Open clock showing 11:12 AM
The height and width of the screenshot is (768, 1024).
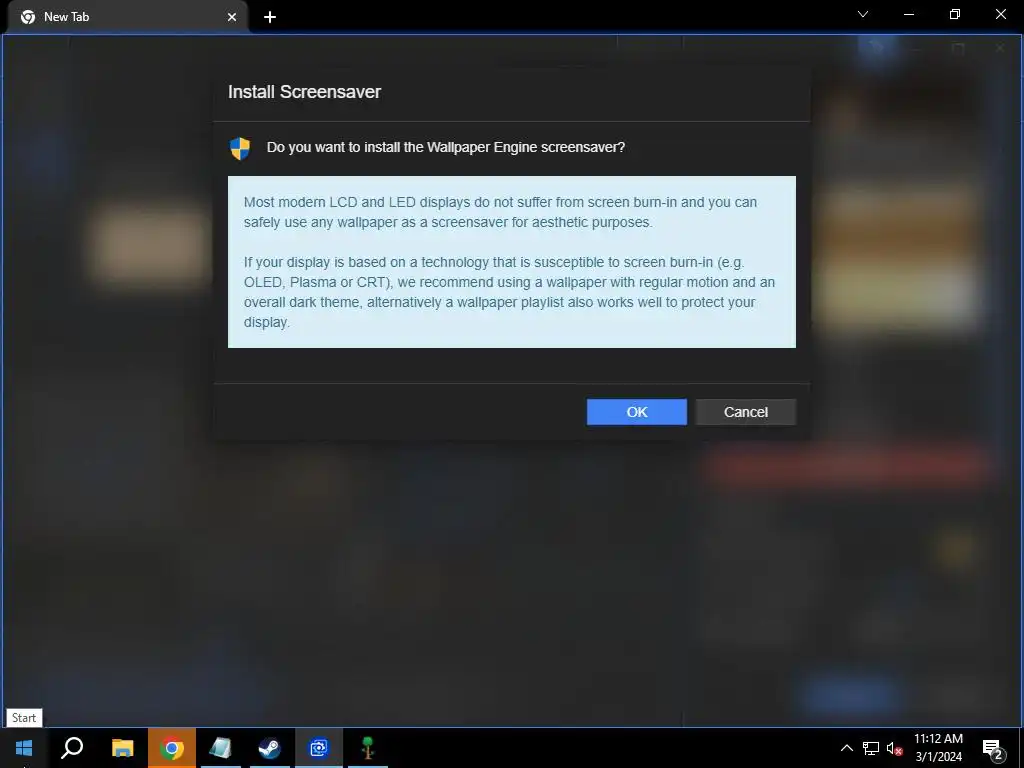938,748
